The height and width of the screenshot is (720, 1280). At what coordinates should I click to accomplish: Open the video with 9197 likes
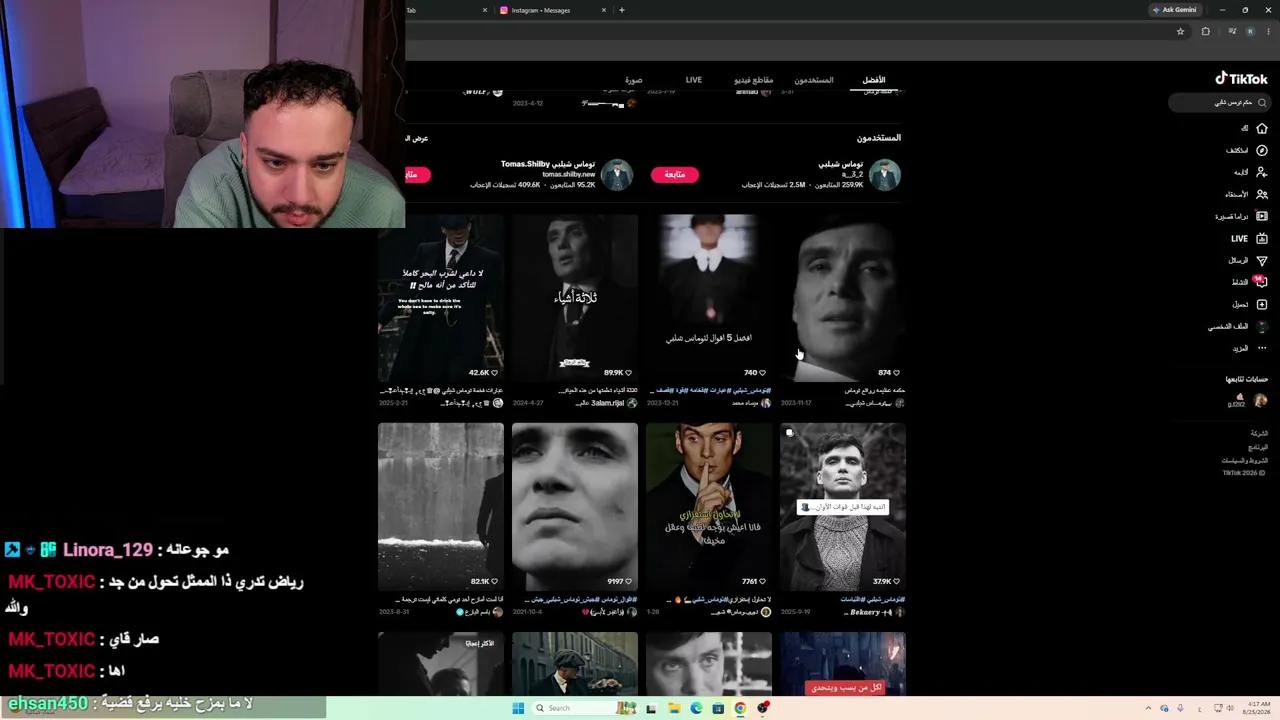[x=575, y=506]
